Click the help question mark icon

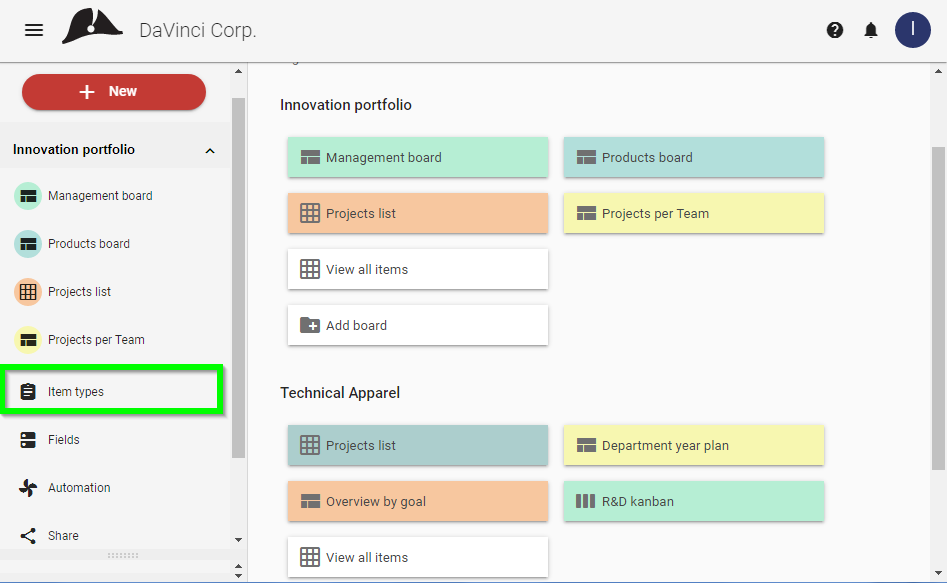point(835,30)
